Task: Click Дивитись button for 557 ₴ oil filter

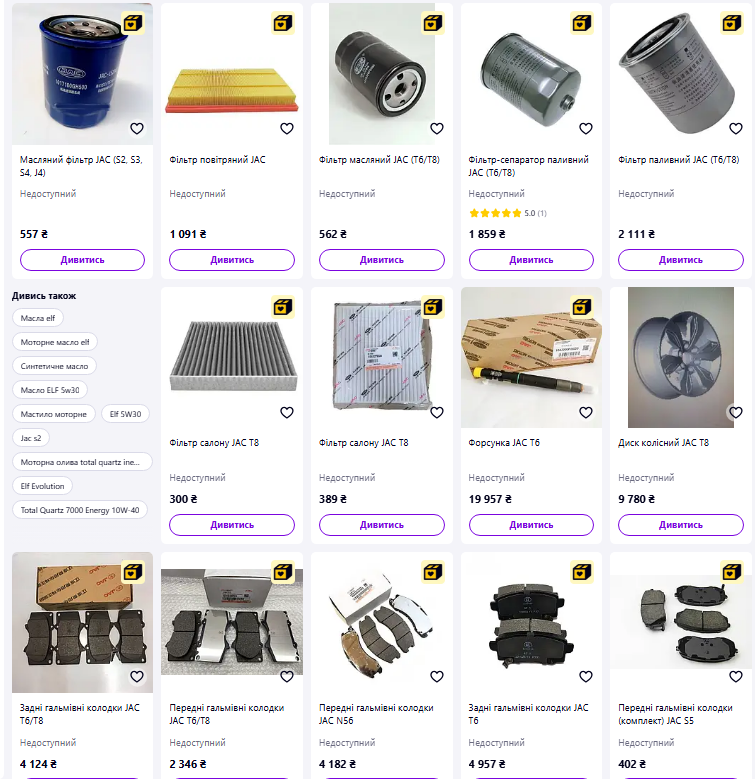Action: [x=82, y=260]
